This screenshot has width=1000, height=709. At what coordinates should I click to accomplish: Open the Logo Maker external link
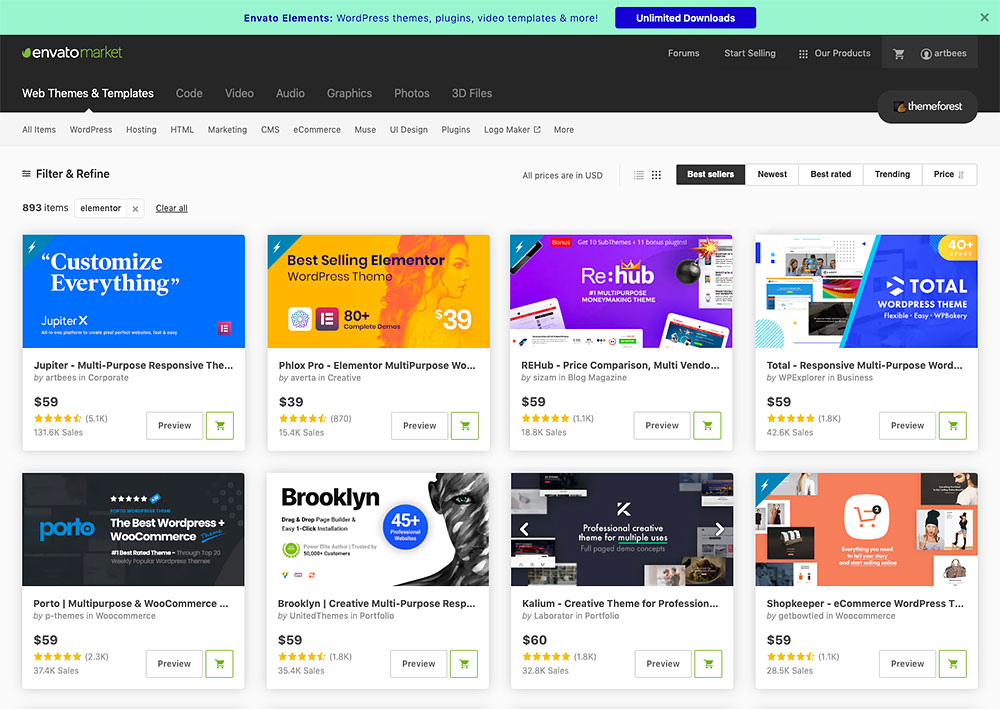click(x=512, y=129)
